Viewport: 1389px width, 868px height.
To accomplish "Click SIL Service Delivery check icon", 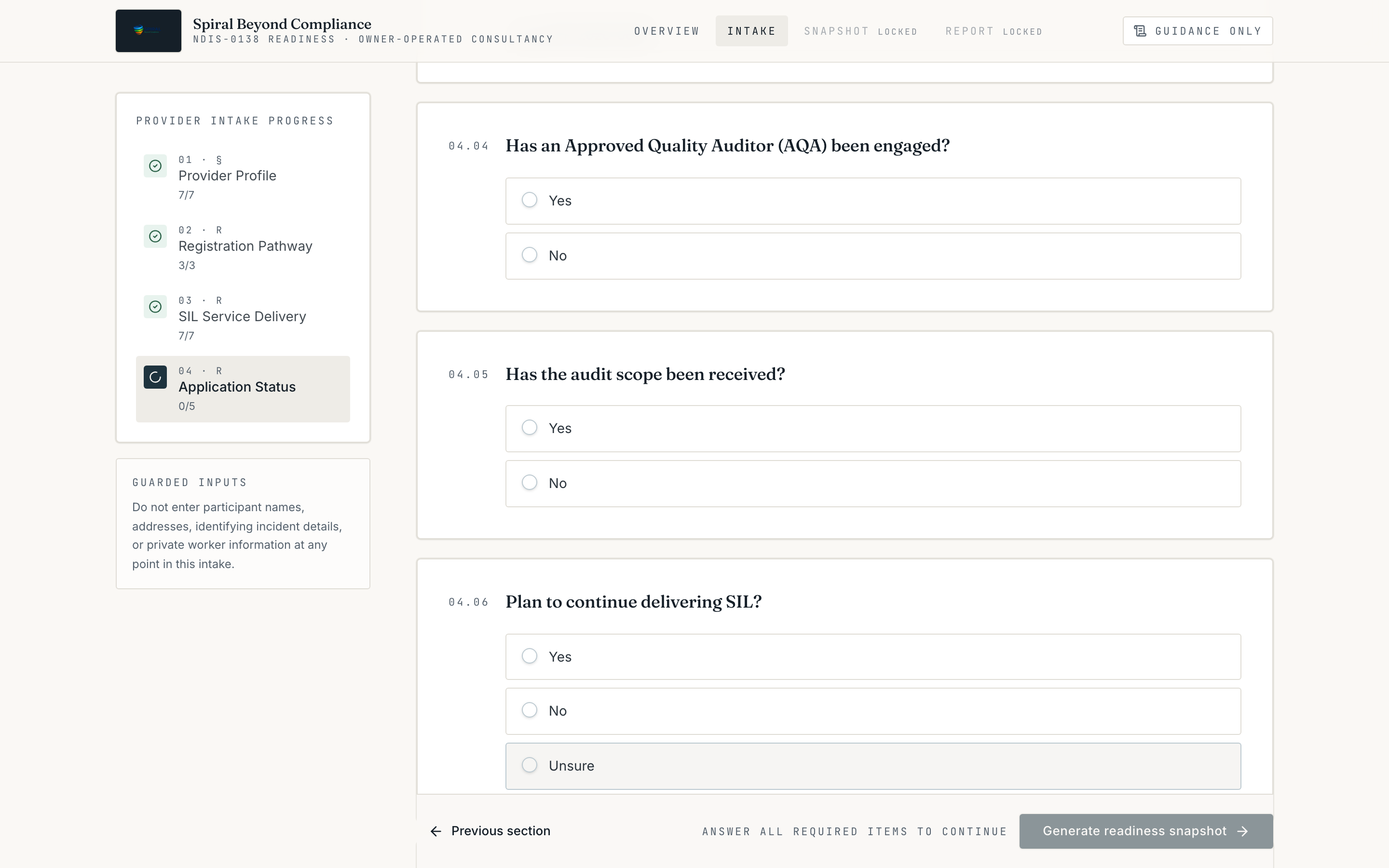I will pos(155,307).
